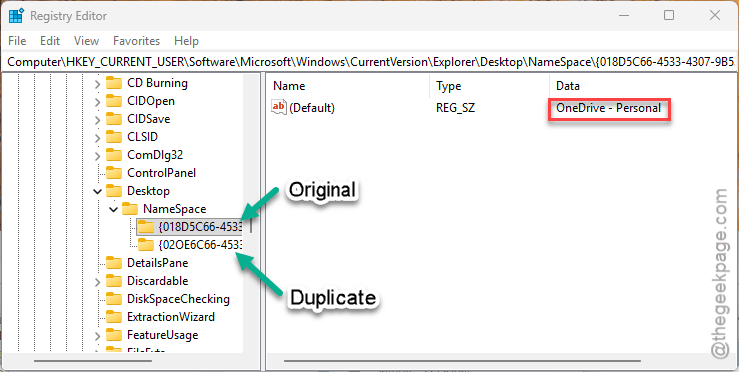Image resolution: width=739 pixels, height=372 pixels.
Task: Open the View menu
Action: pyautogui.click(x=87, y=41)
